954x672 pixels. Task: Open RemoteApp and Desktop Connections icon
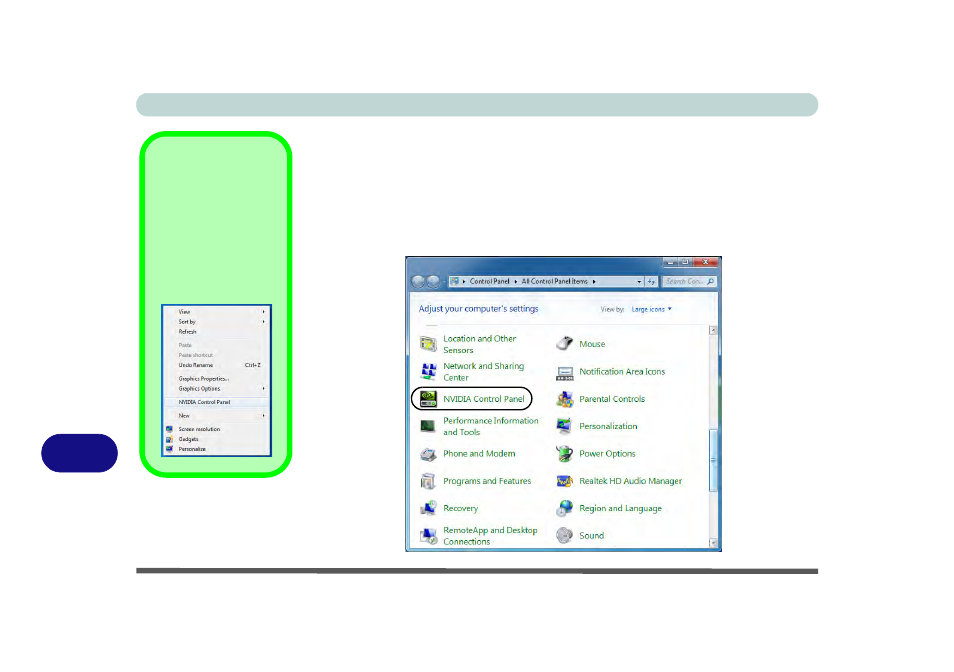pyautogui.click(x=428, y=536)
